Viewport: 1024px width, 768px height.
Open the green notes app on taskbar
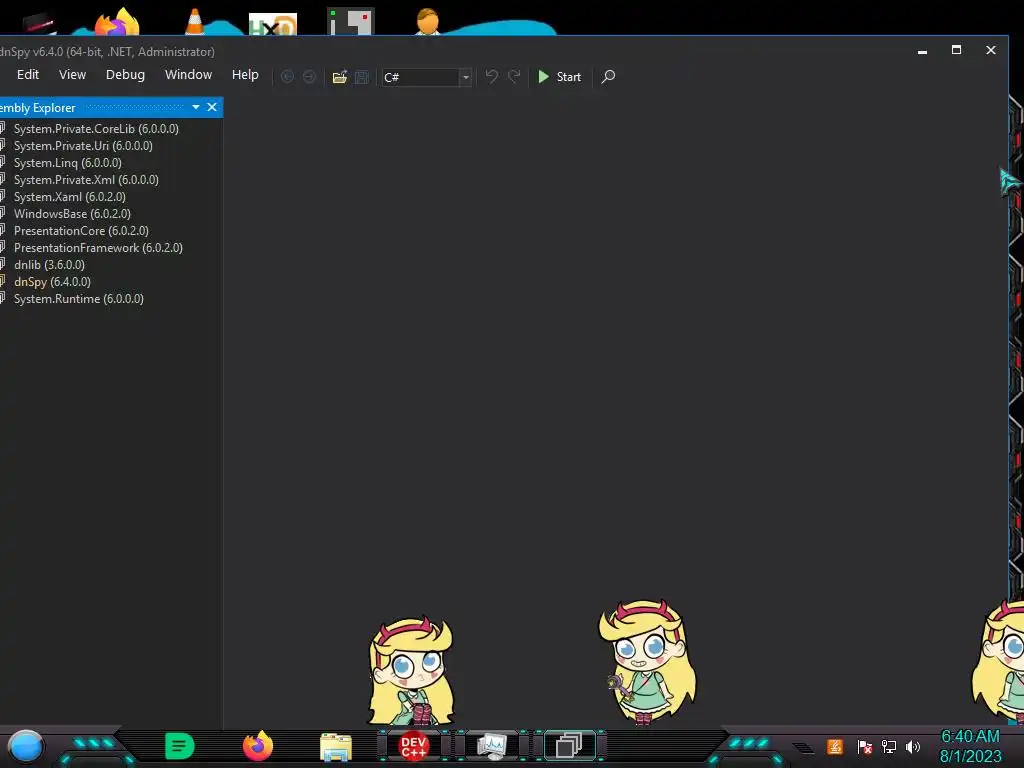point(179,746)
